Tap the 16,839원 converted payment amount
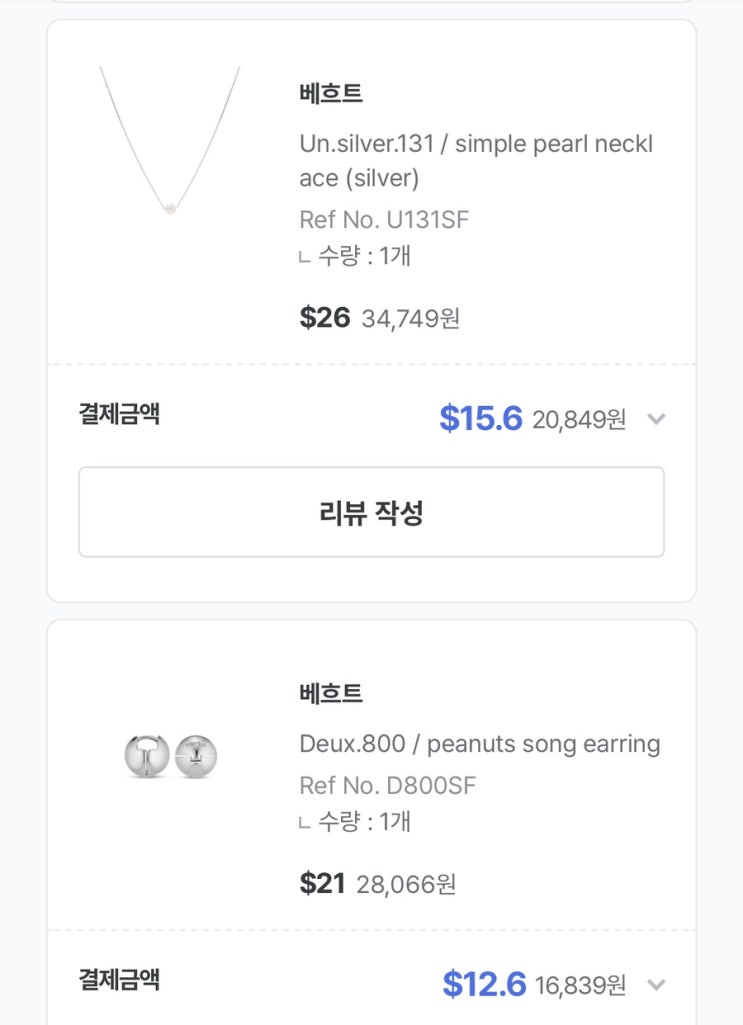The image size is (743, 1025). [580, 986]
